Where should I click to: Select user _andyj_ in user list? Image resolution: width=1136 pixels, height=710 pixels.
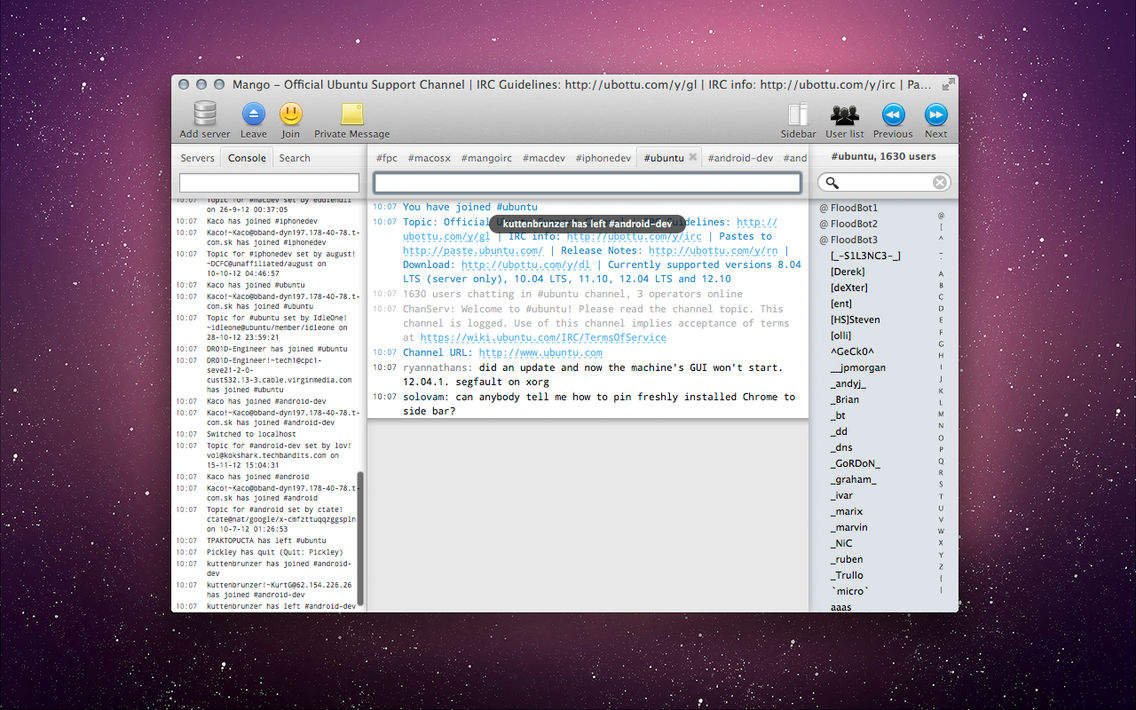coord(848,383)
